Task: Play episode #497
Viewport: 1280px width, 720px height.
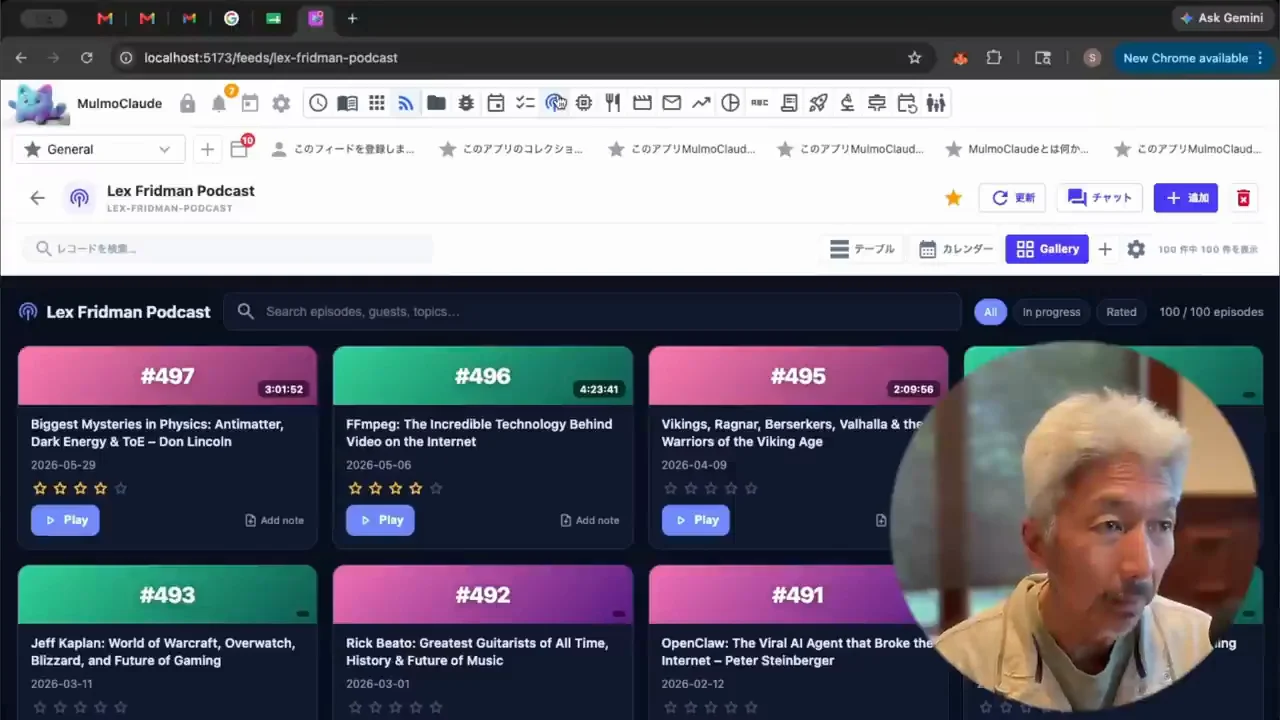Action: pos(65,520)
